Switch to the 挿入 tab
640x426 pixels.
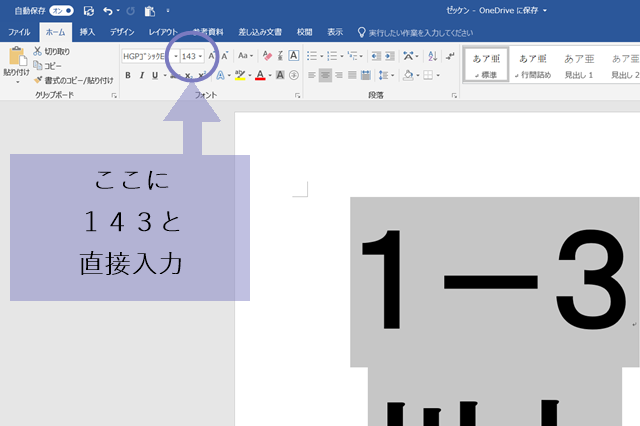87,32
